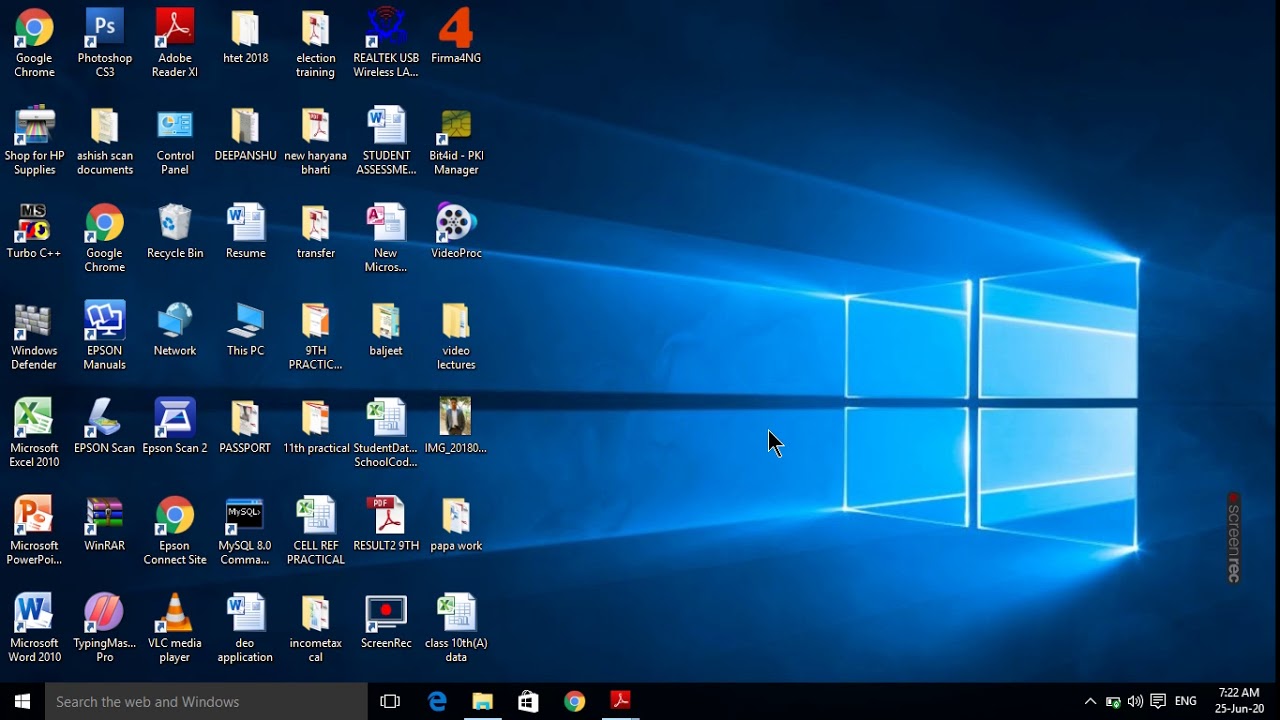The image size is (1280, 720).
Task: Switch to Adobe Reader in taskbar
Action: click(620, 701)
